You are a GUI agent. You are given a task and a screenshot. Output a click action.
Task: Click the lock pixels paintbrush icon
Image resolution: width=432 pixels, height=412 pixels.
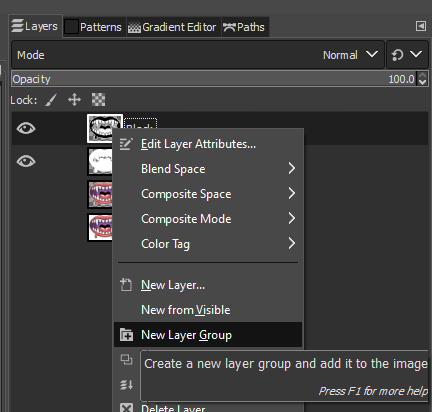[x=51, y=100]
